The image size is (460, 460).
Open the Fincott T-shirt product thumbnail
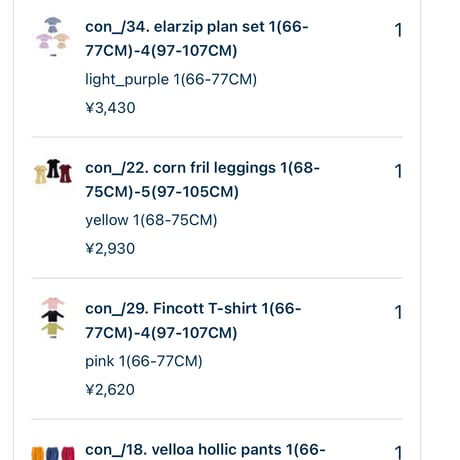pos(53,318)
